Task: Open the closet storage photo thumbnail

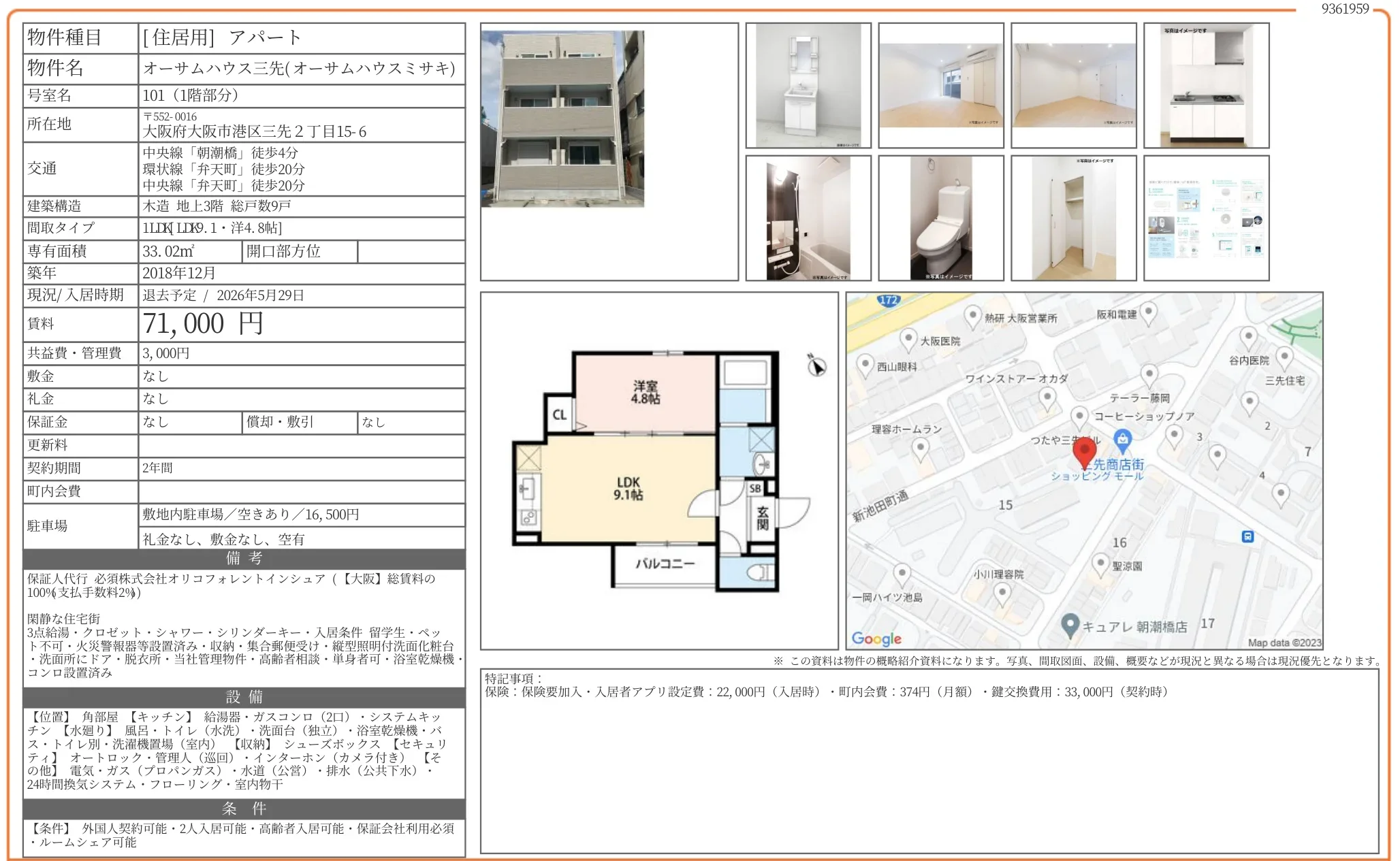Action: pyautogui.click(x=1074, y=218)
